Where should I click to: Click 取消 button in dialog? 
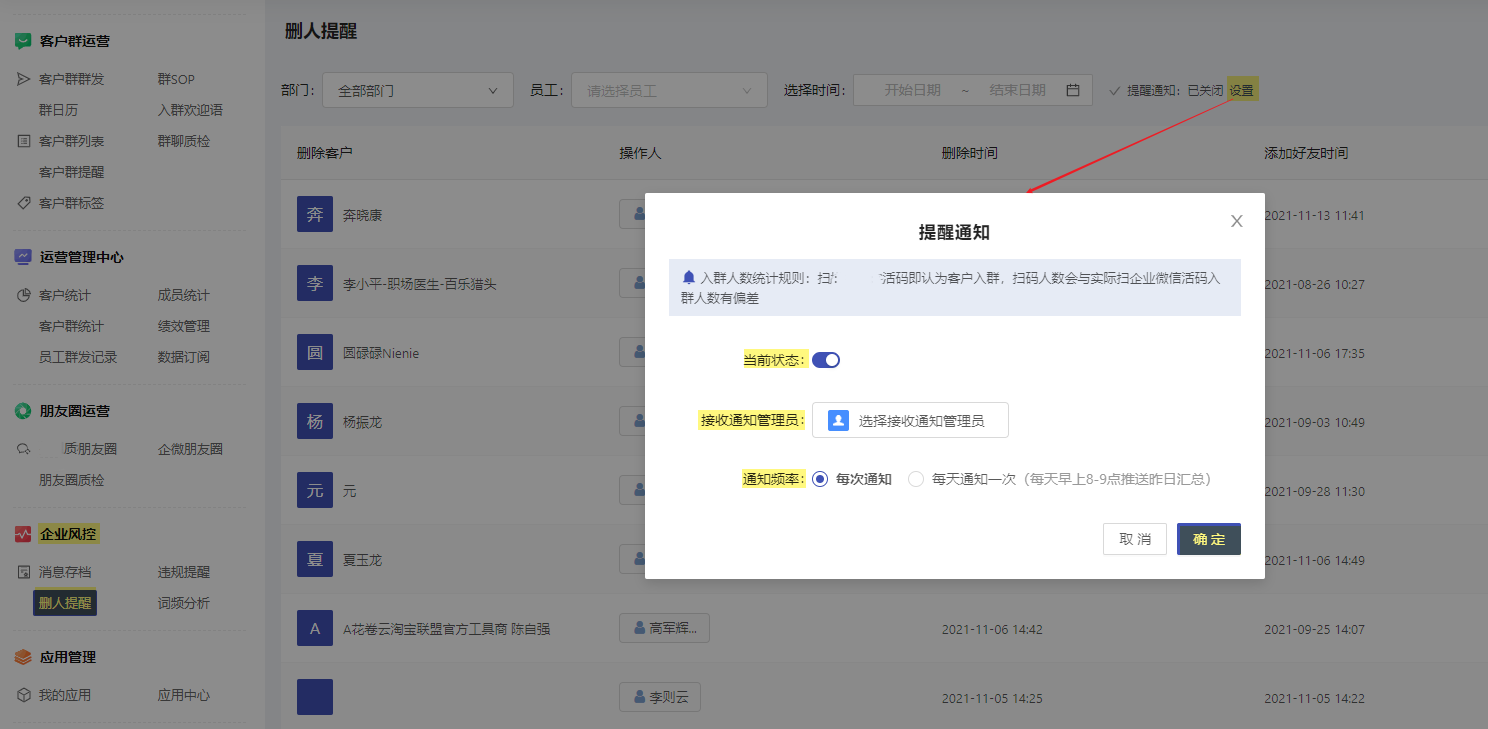[x=1135, y=539]
